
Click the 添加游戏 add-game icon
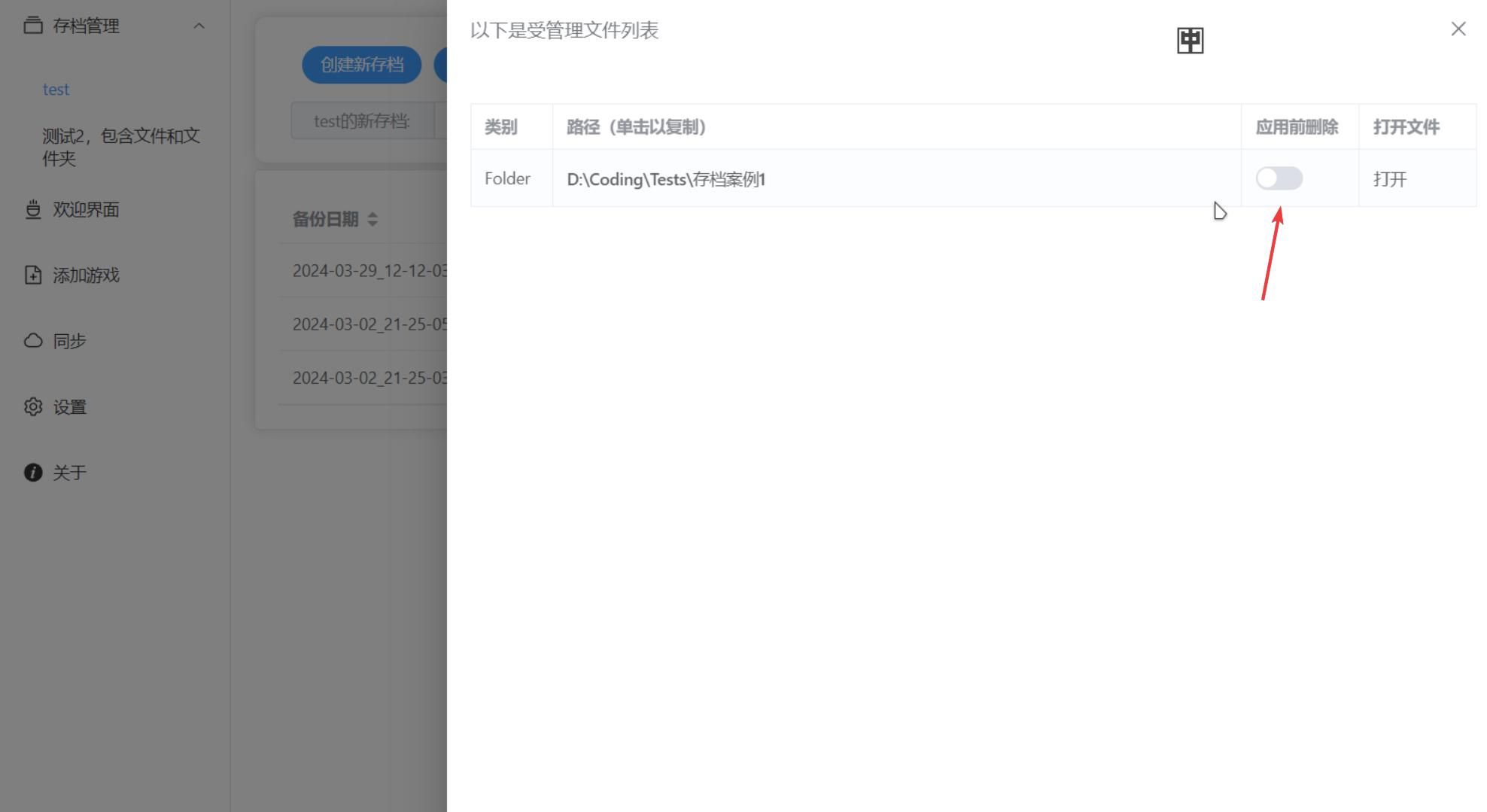pyautogui.click(x=32, y=275)
